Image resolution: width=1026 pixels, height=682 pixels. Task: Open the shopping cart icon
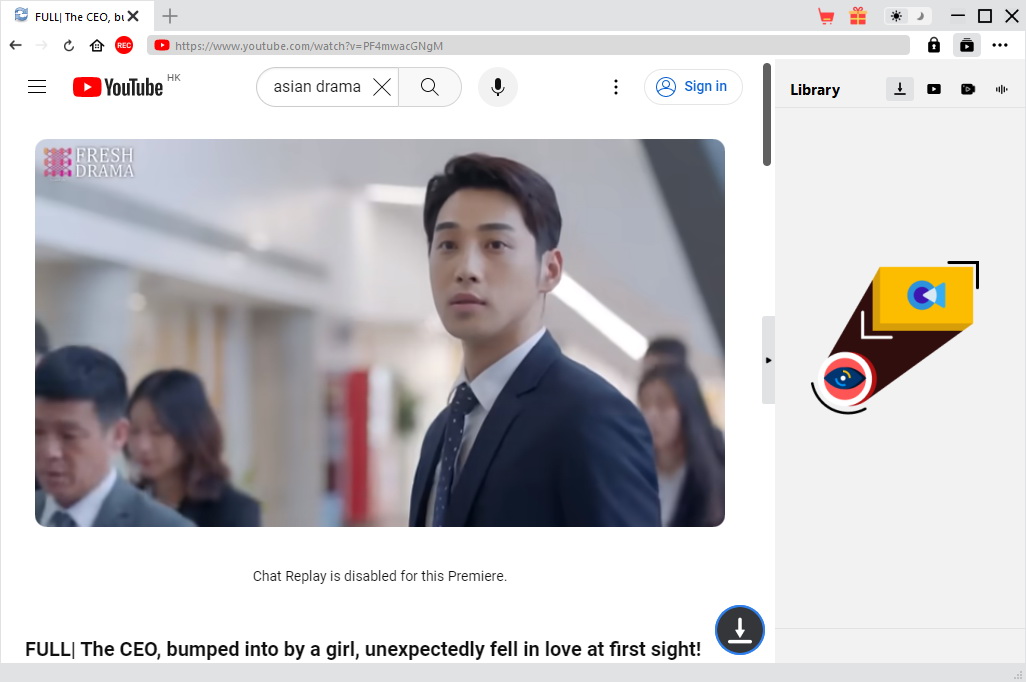(x=826, y=16)
